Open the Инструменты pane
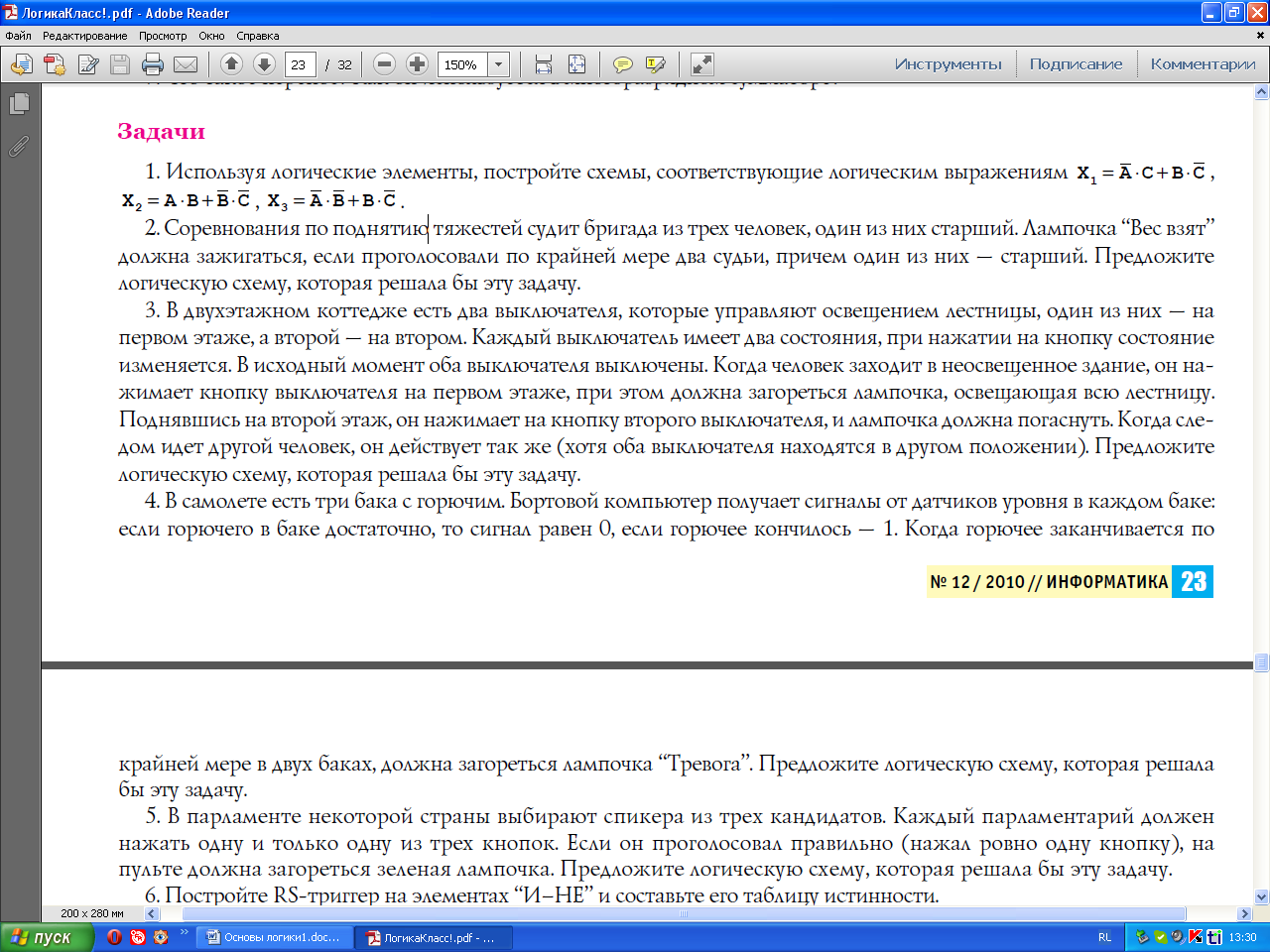This screenshot has width=1270, height=952. point(949,64)
